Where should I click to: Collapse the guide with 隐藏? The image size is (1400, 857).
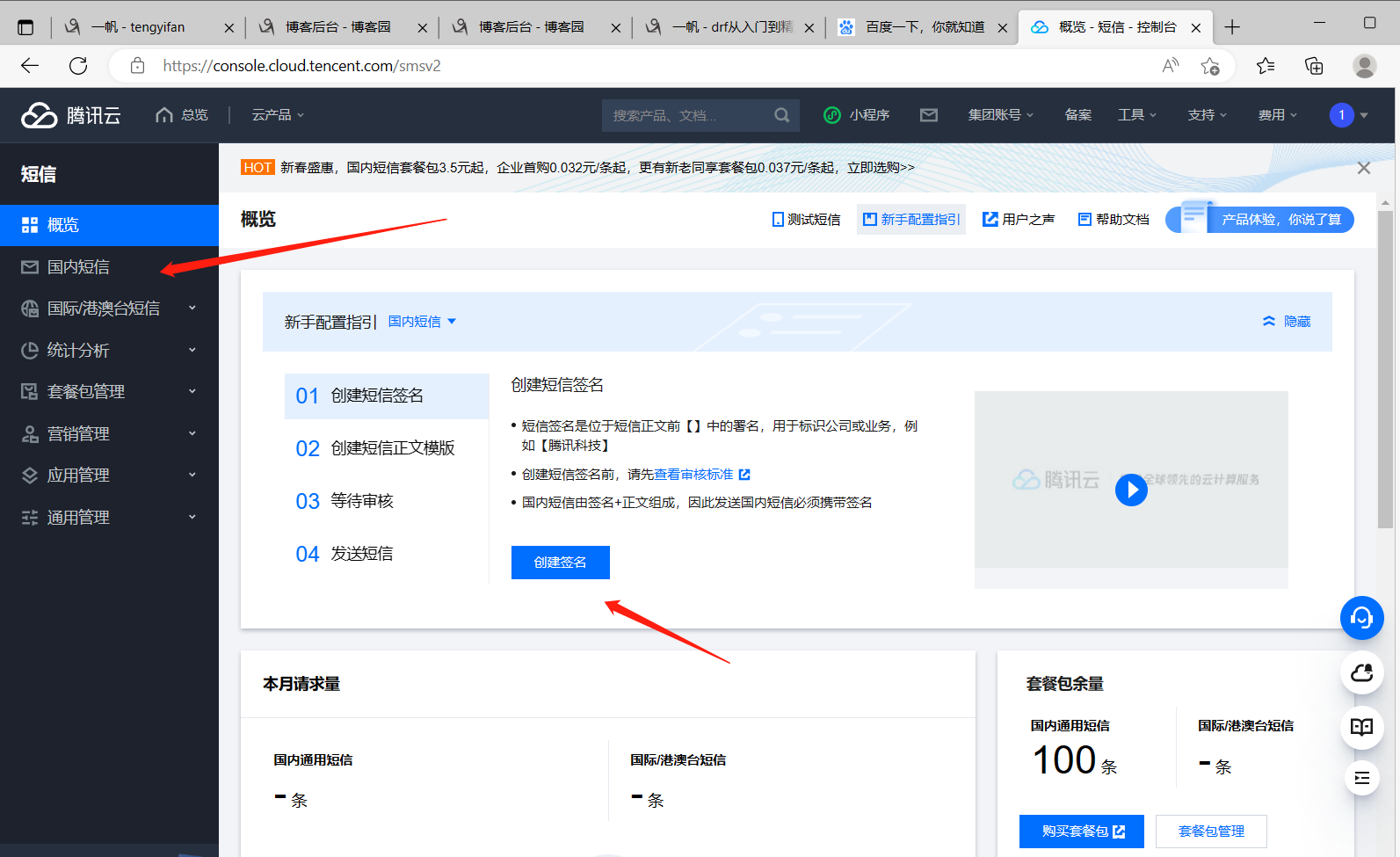(1287, 322)
